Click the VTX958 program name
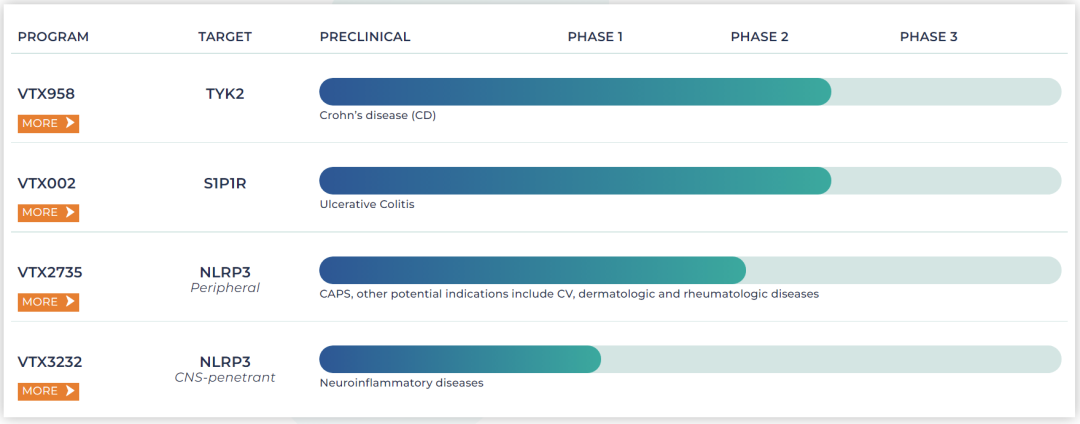This screenshot has height=424, width=1080. pyautogui.click(x=46, y=94)
